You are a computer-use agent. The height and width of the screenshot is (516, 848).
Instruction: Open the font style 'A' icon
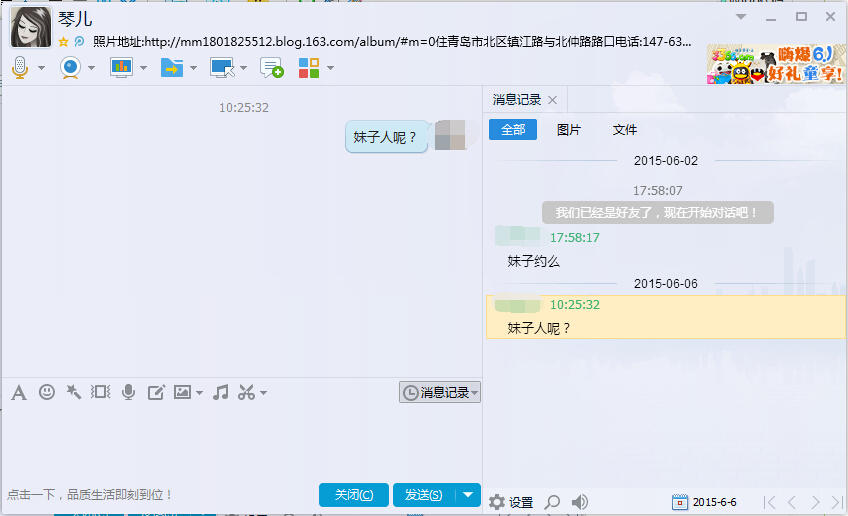[18, 392]
